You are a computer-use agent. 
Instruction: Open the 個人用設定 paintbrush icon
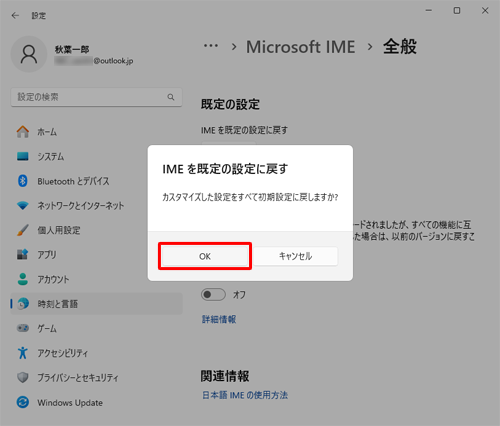coord(23,230)
